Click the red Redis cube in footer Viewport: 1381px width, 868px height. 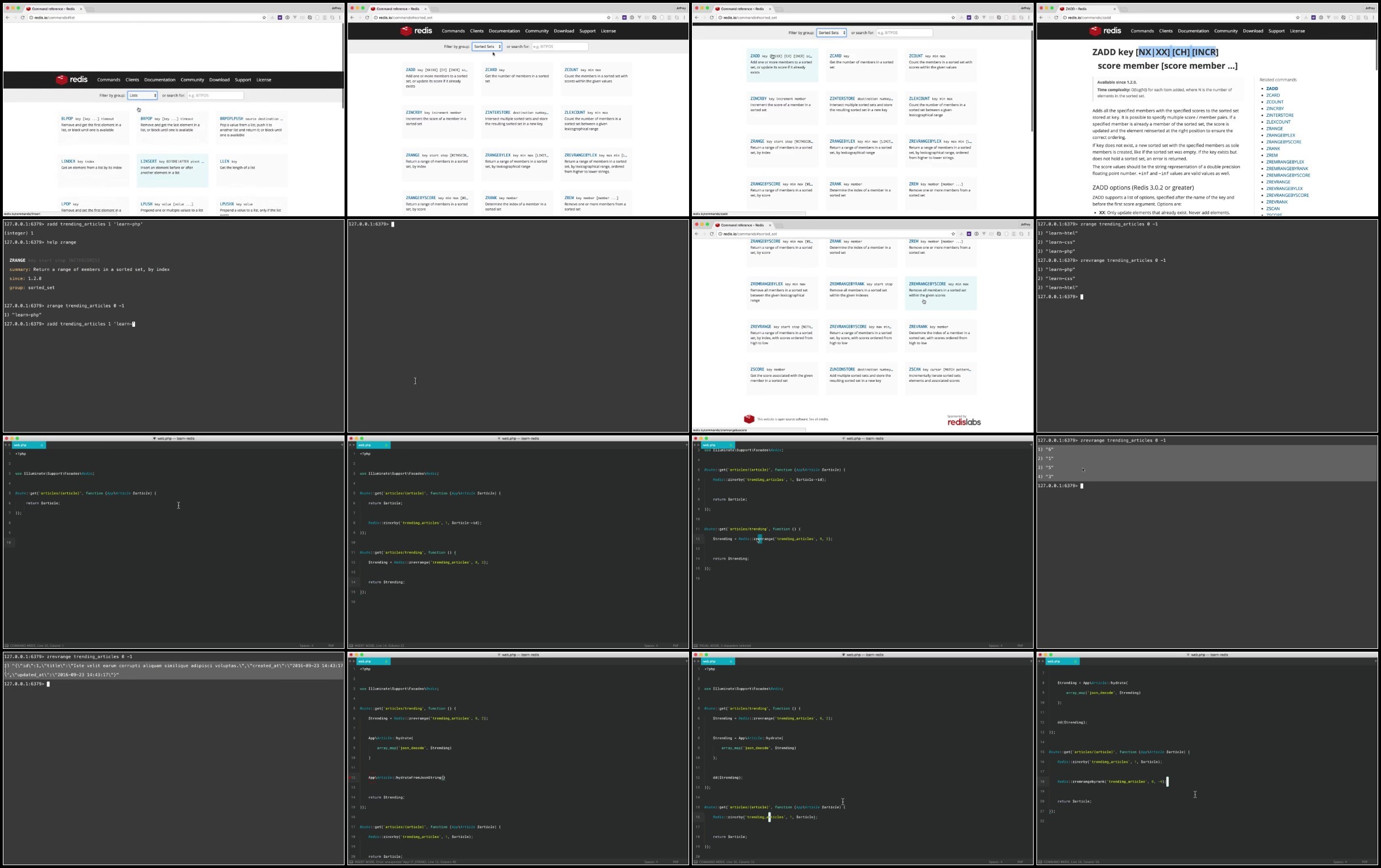(x=749, y=419)
